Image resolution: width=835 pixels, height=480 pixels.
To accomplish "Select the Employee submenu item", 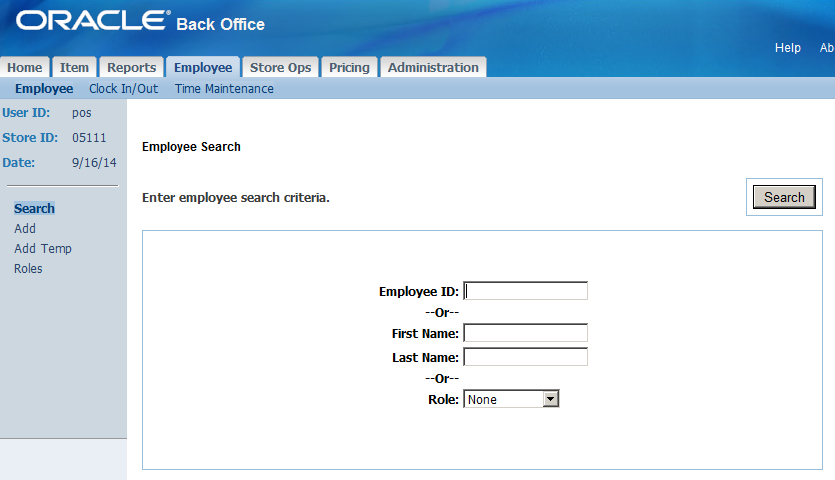I will pyautogui.click(x=44, y=88).
